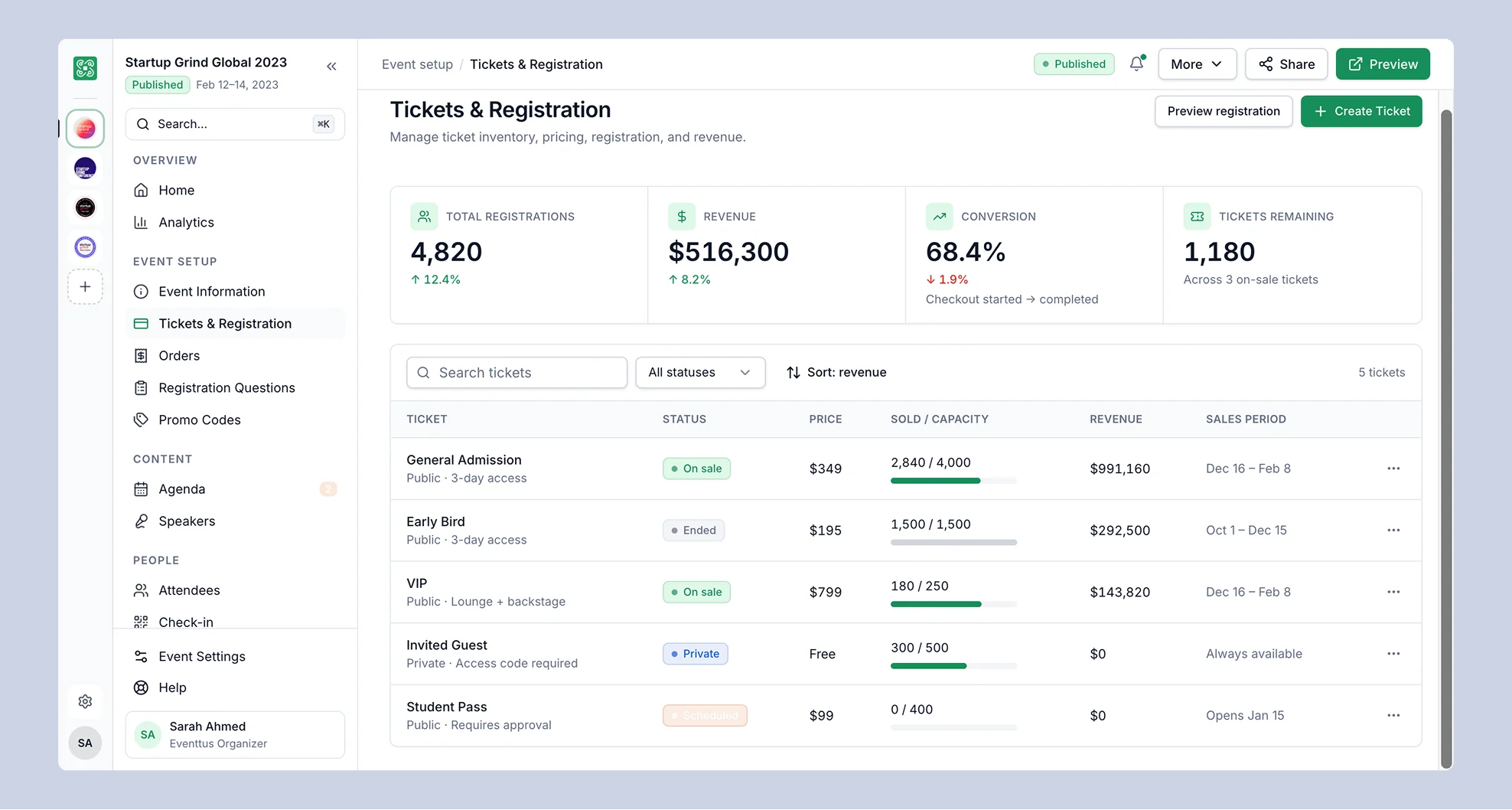Open Analytics in sidebar
The width and height of the screenshot is (1512, 810).
tap(235, 223)
